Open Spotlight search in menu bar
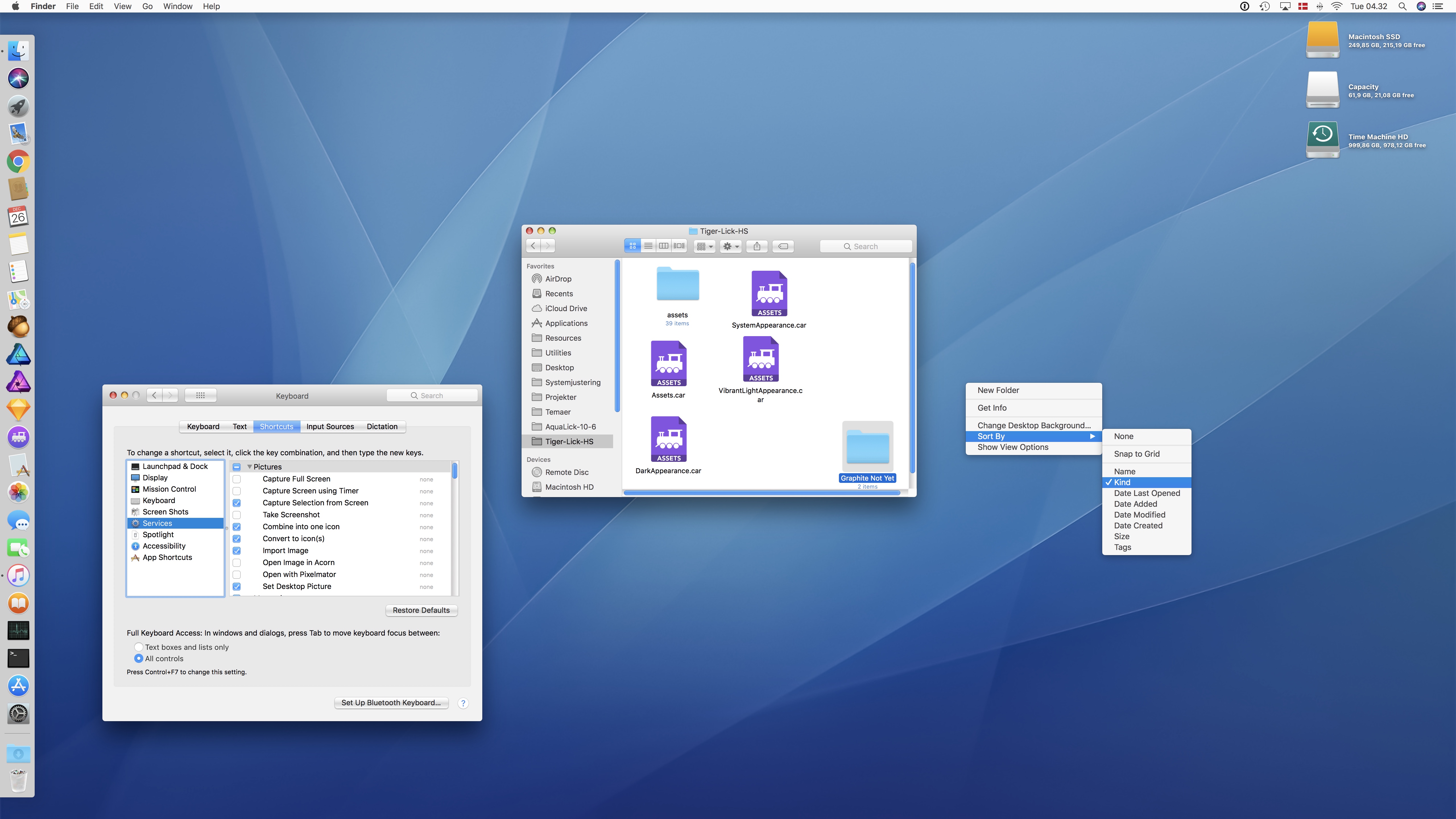 click(x=1402, y=6)
